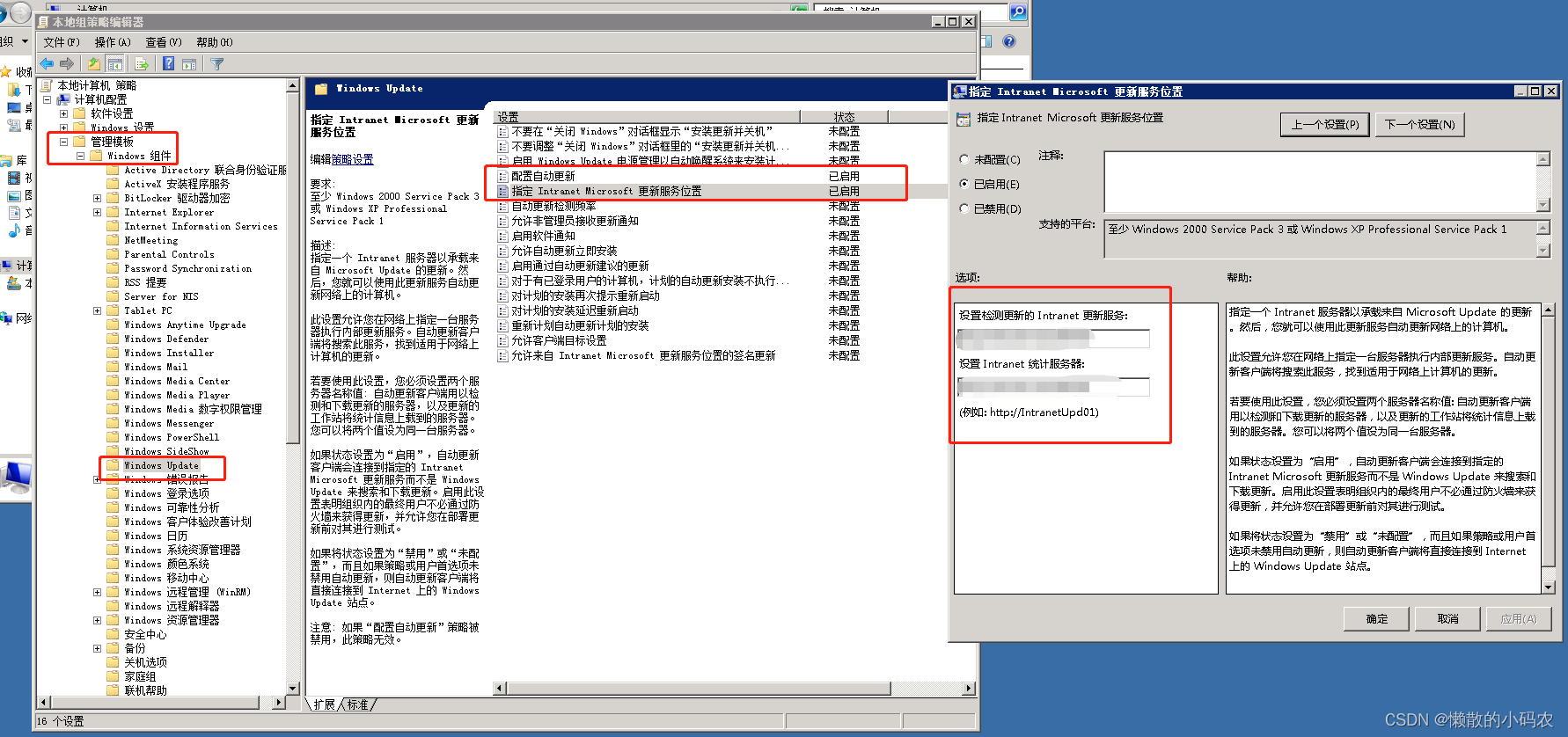
Task: Expand the Windows 资源管理器 tree node
Action: (x=97, y=620)
